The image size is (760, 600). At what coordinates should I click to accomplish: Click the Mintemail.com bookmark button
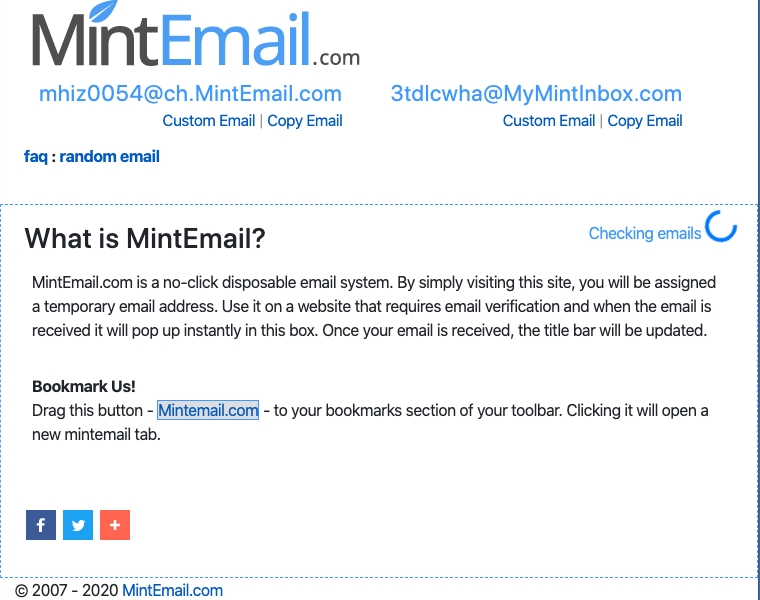point(208,410)
